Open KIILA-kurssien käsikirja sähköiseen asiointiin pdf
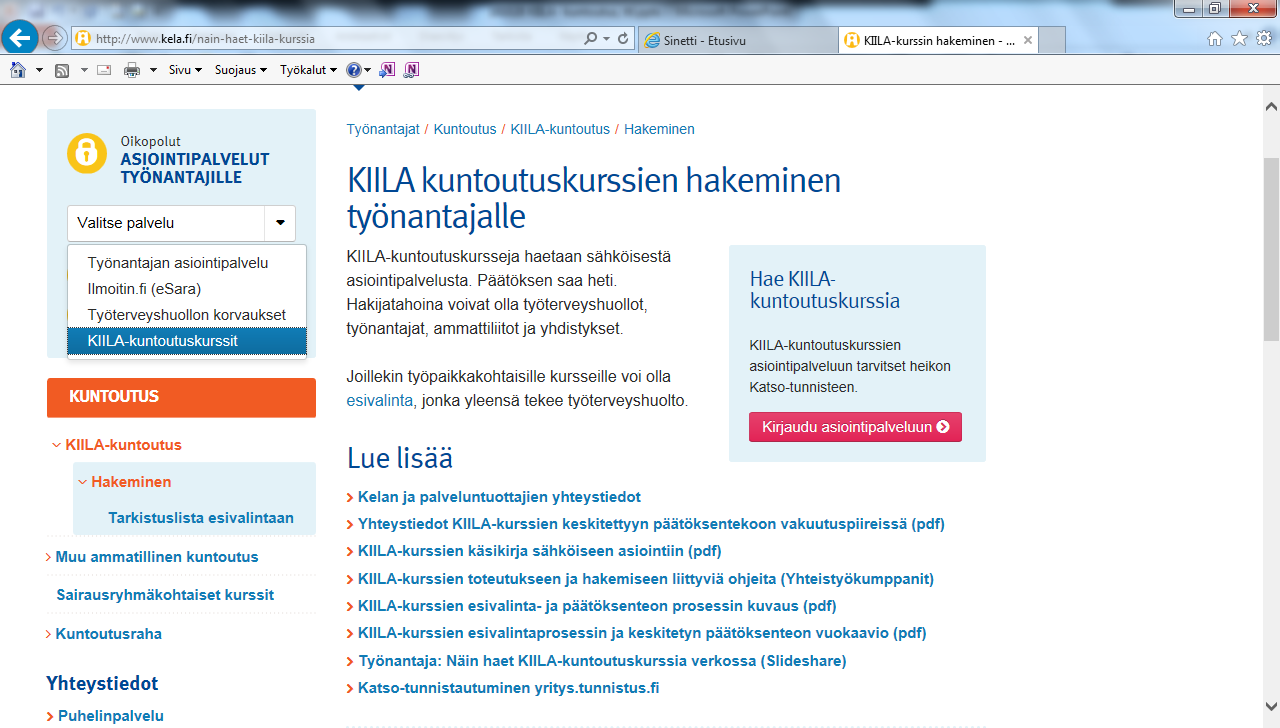This screenshot has width=1280, height=728. click(x=539, y=551)
